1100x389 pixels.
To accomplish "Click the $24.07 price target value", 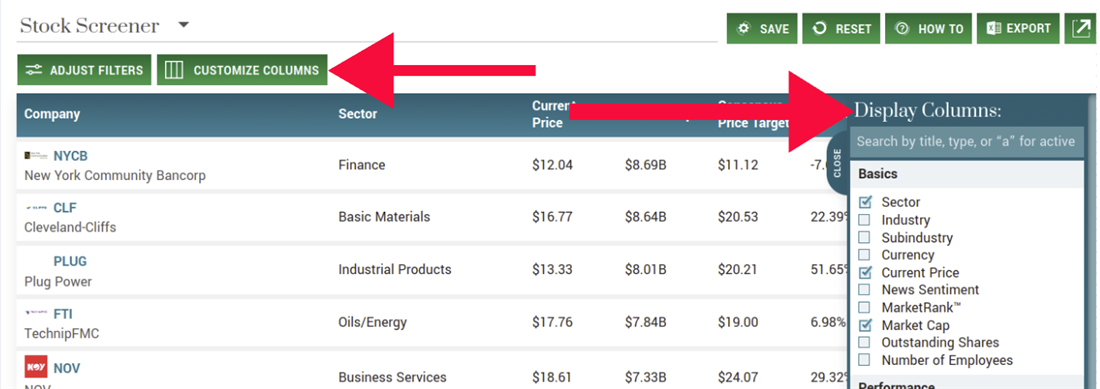I will pyautogui.click(x=738, y=377).
